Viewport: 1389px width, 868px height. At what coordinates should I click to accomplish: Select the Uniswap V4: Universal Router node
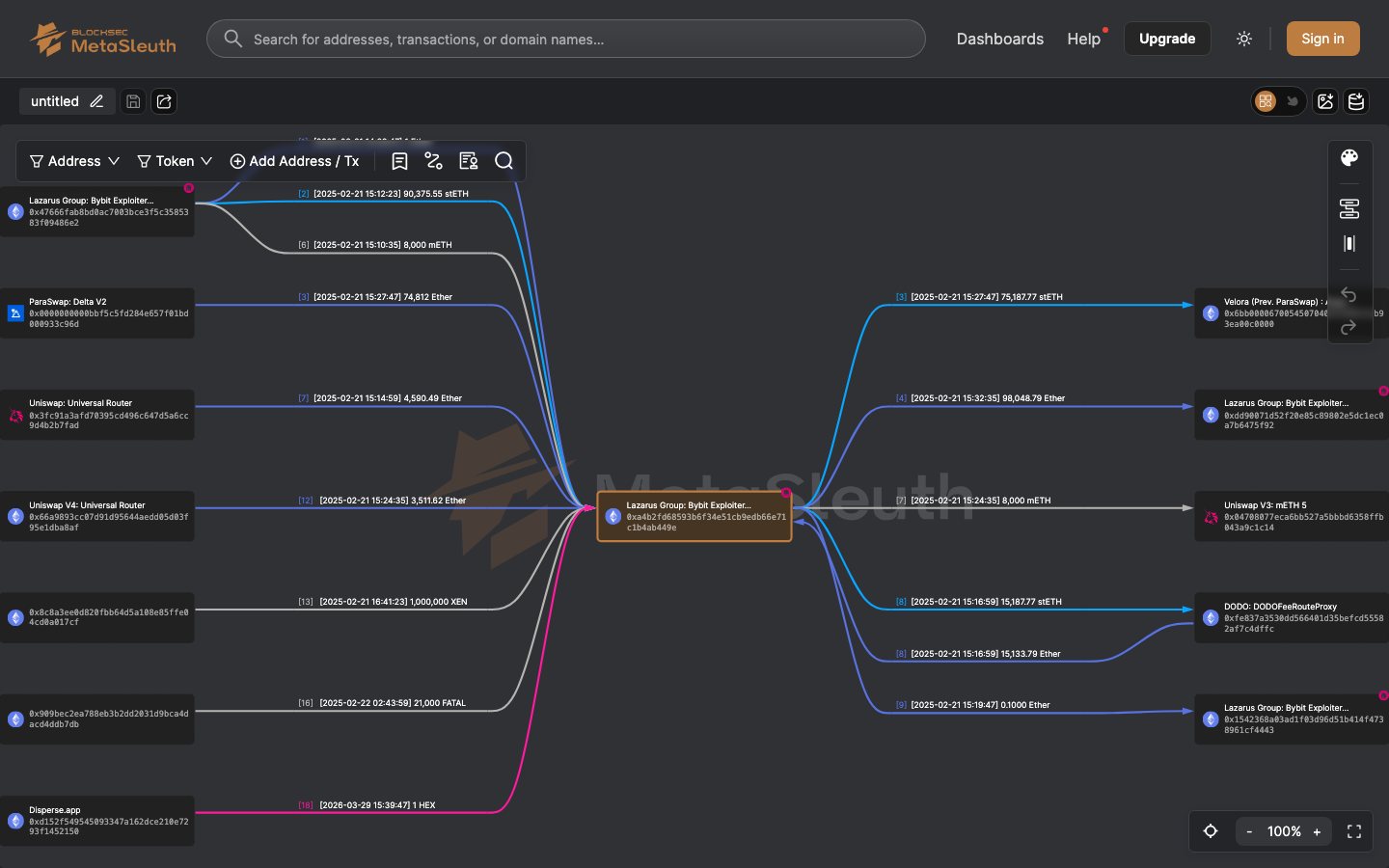(x=97, y=516)
